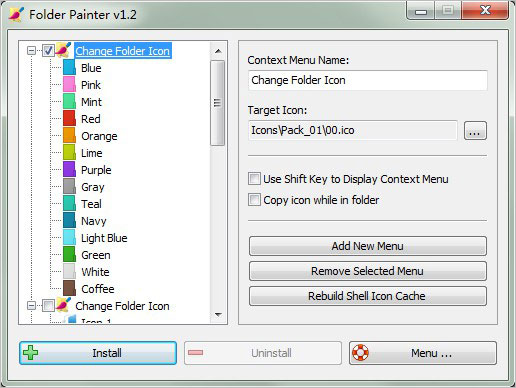Click the Blue folder color icon

69,68
